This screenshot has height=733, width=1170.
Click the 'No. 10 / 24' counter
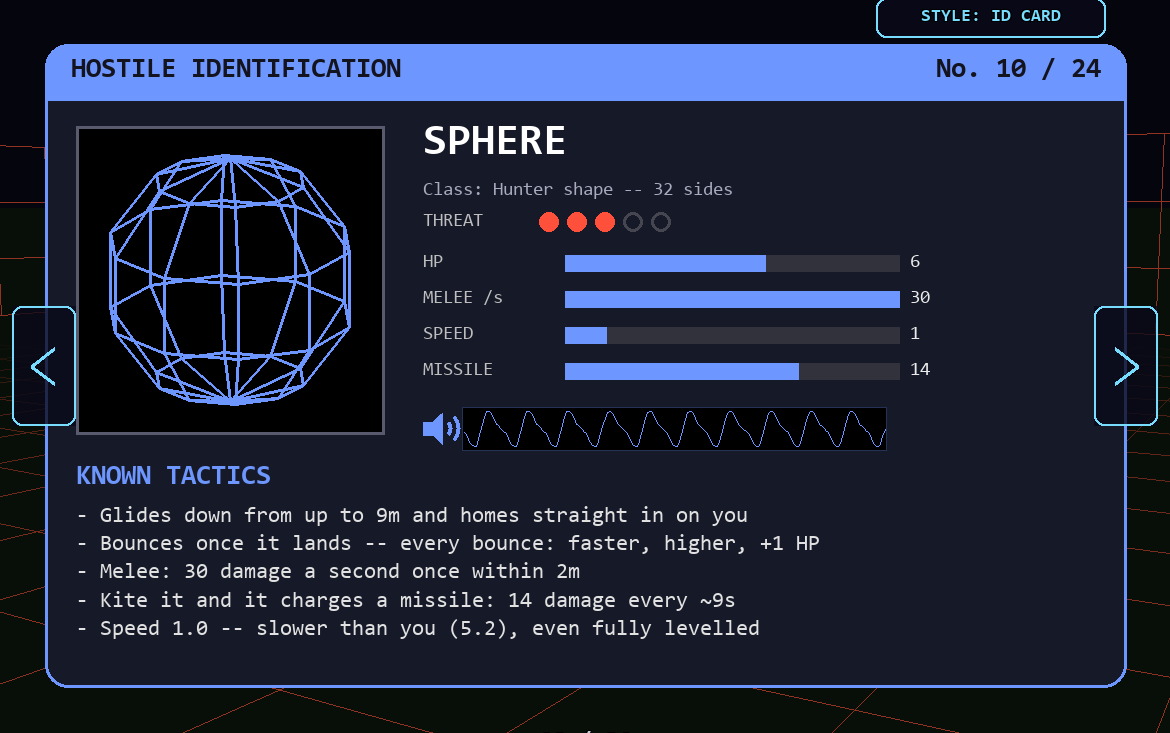coord(1018,69)
